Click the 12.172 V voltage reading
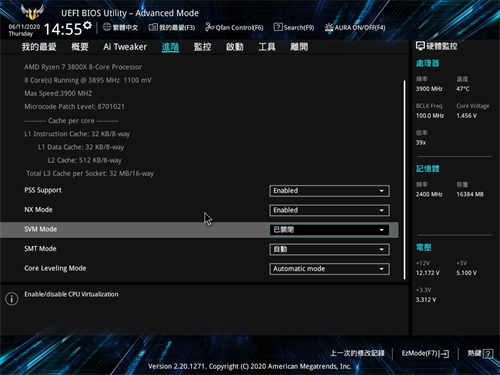 (x=428, y=273)
